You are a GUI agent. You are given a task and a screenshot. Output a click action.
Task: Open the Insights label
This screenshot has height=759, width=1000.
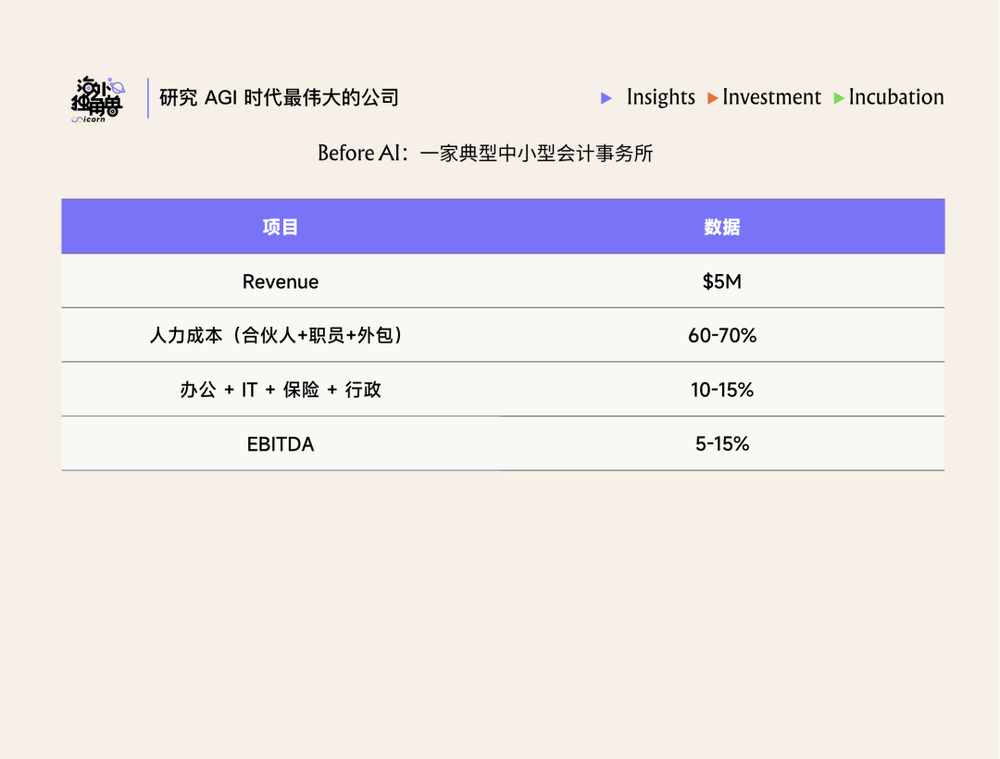(660, 97)
